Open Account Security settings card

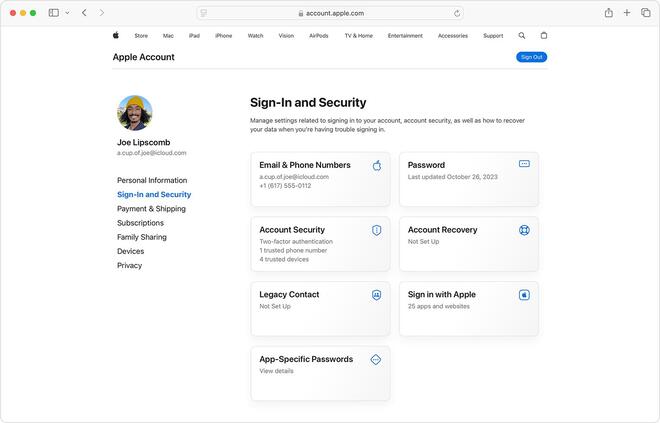[x=320, y=244]
